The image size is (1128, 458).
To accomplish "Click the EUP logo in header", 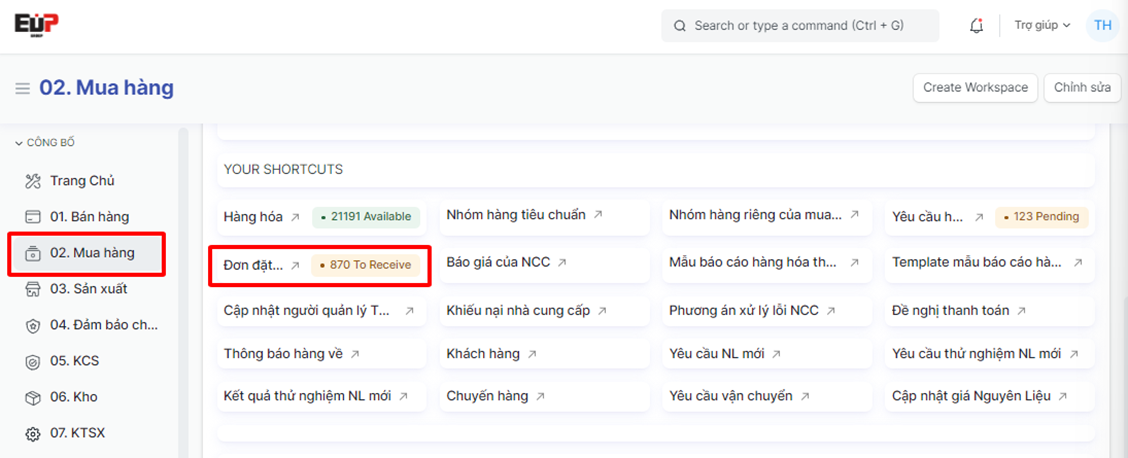I will tap(36, 24).
